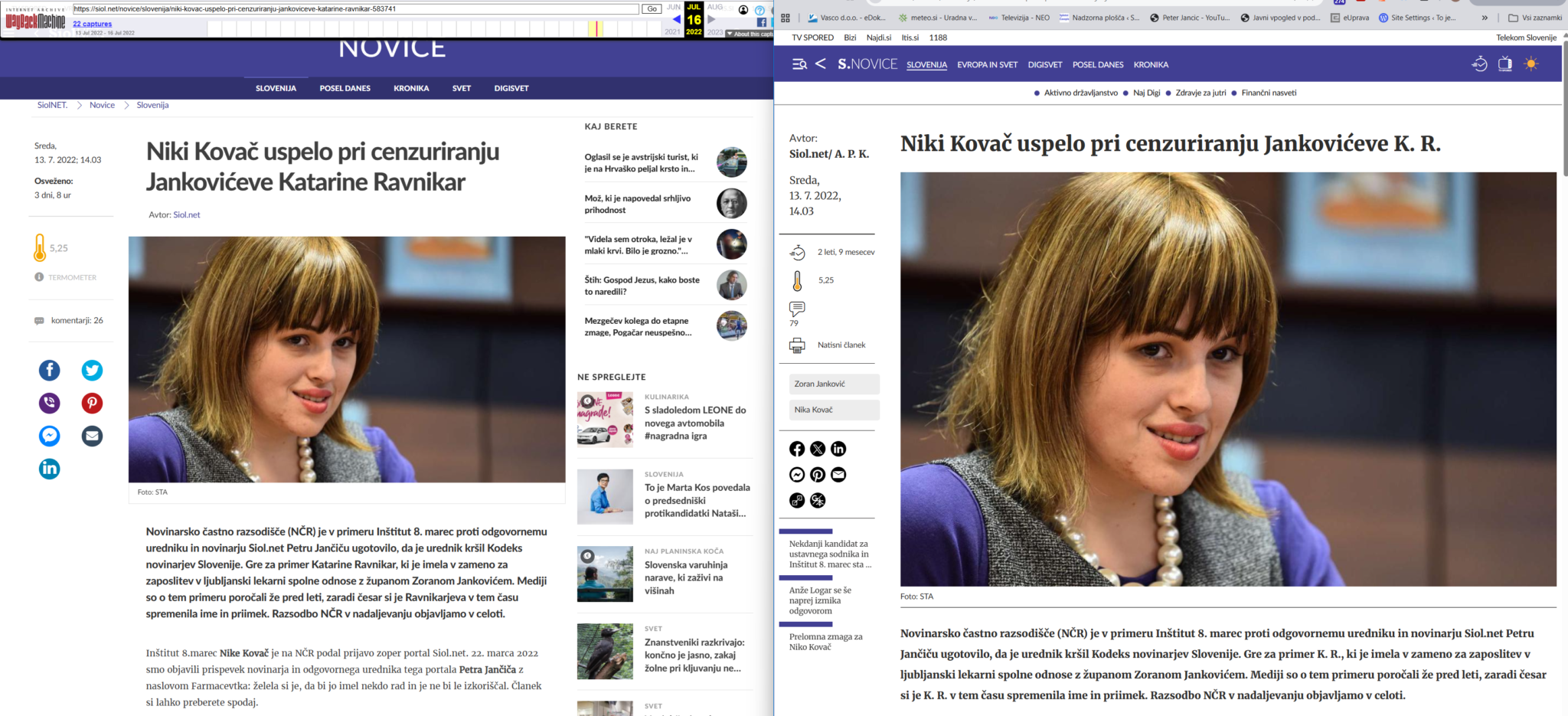This screenshot has width=1568, height=716.
Task: Share article via Viber icon
Action: 50,403
